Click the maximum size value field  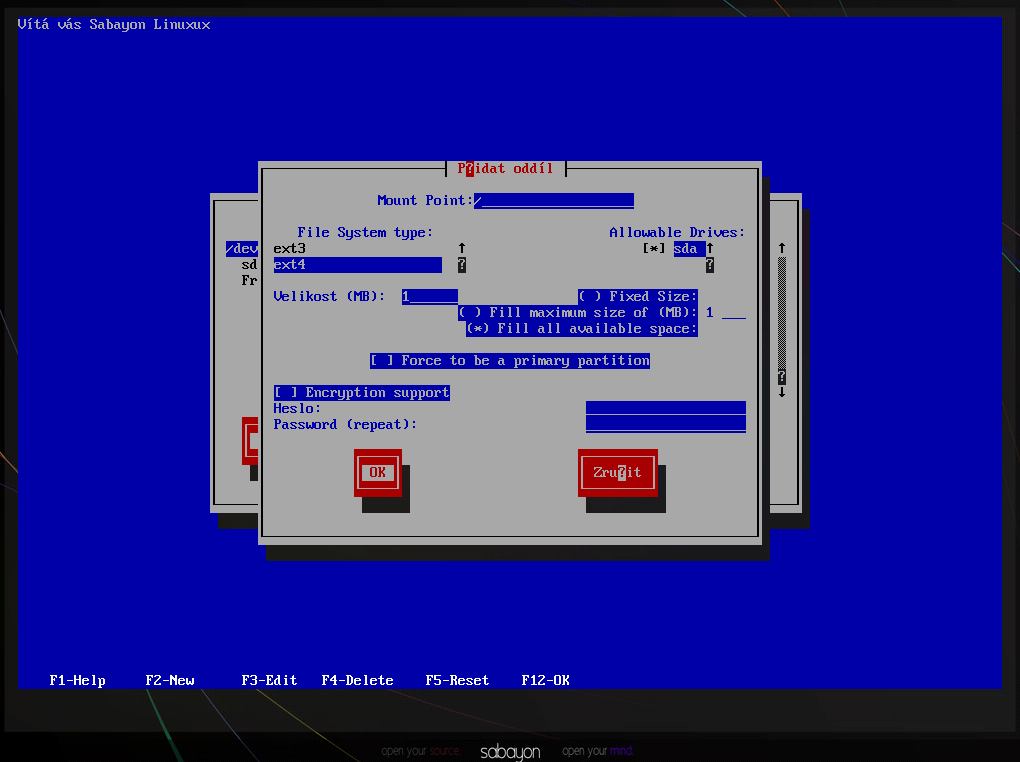pos(726,313)
